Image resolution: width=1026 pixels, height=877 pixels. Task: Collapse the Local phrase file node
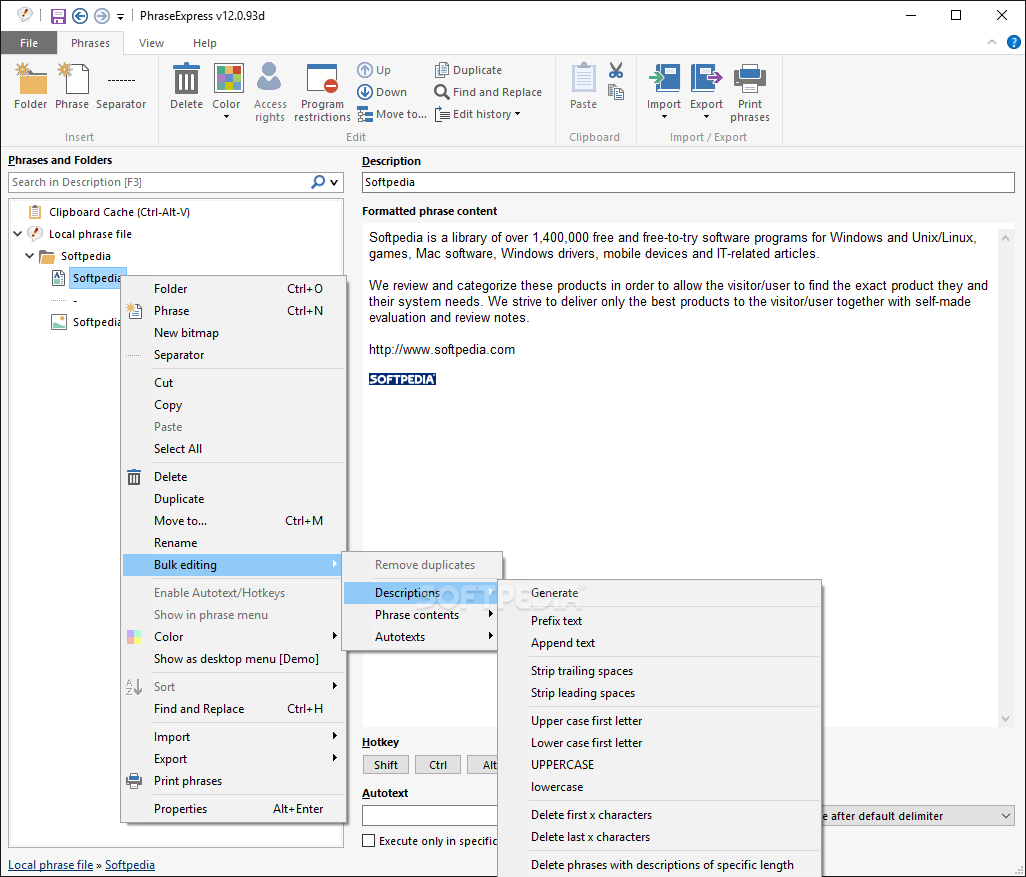[18, 234]
